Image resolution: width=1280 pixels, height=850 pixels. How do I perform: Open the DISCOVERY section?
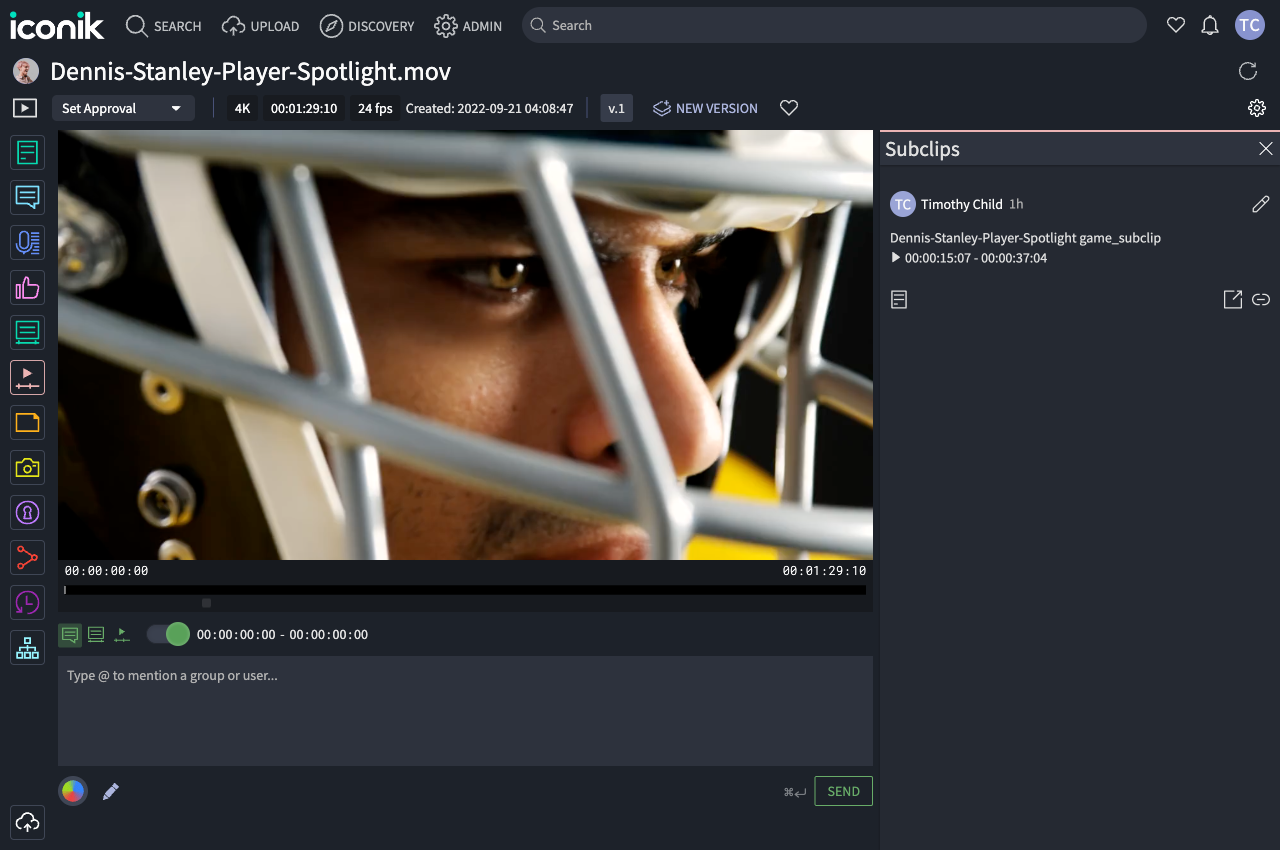[x=367, y=26]
